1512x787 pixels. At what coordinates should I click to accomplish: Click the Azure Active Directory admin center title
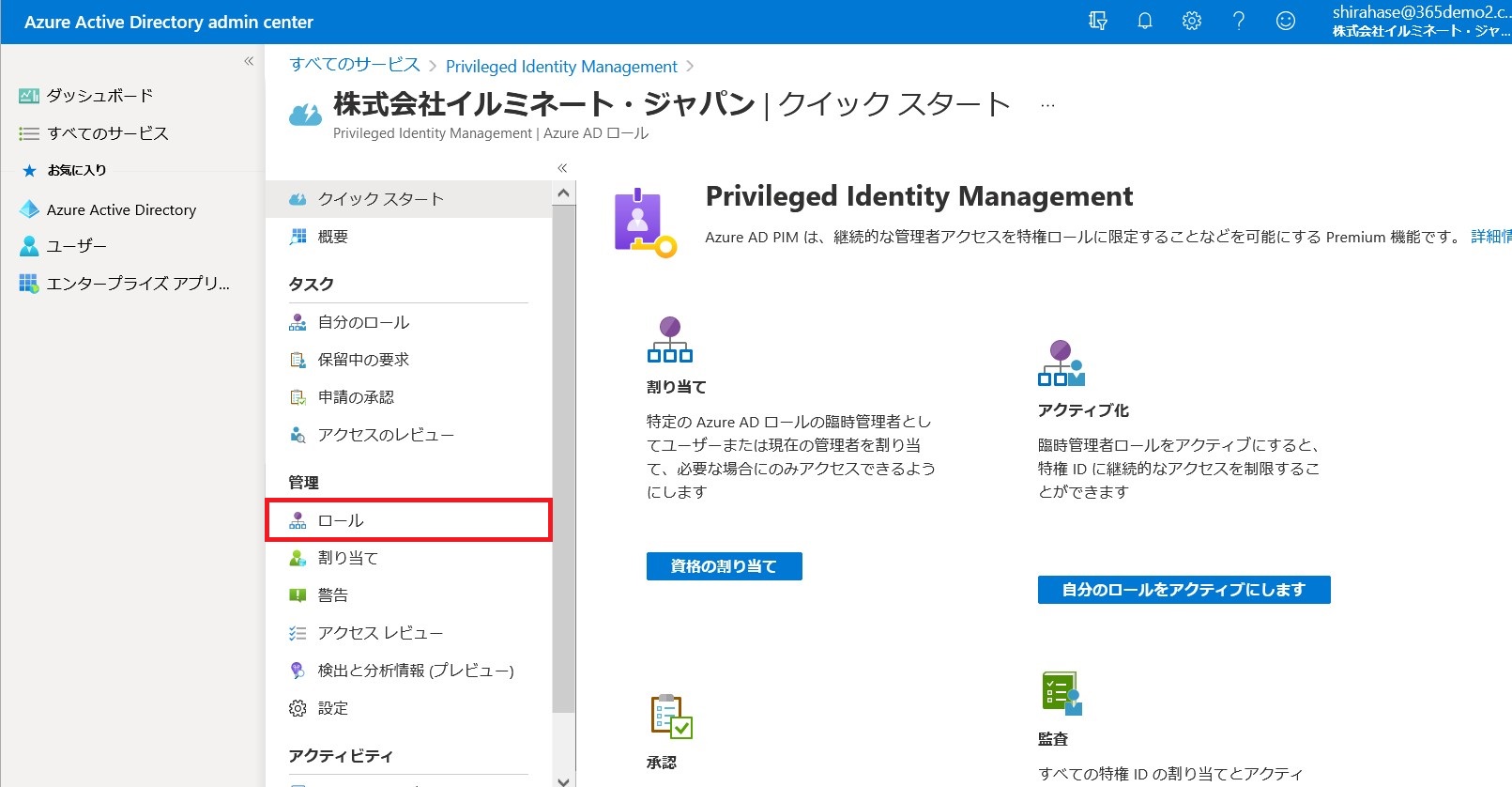coord(169,22)
